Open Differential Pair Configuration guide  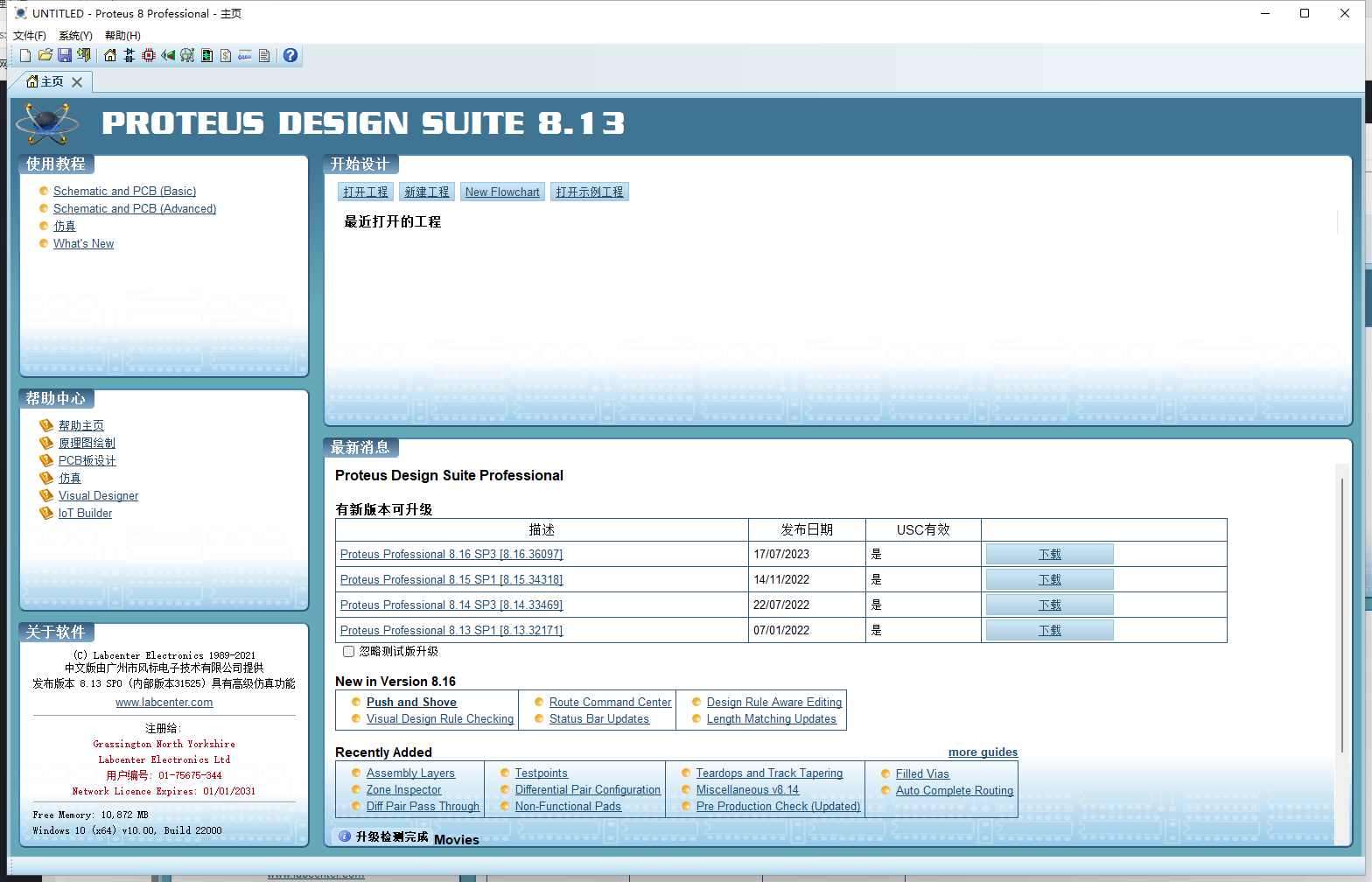(588, 789)
